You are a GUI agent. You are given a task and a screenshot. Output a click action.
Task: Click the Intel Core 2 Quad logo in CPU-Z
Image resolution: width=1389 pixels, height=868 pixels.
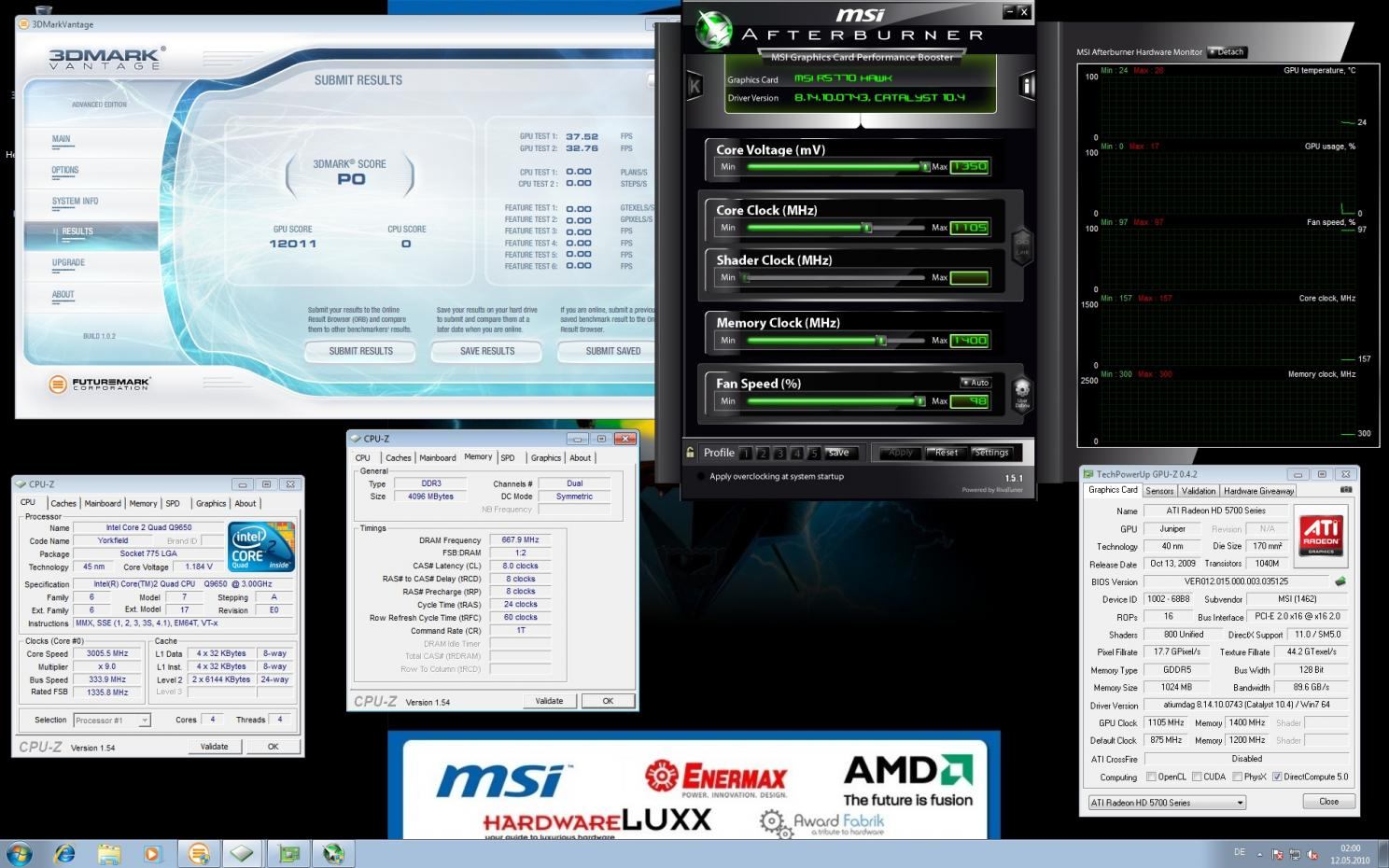coord(262,546)
